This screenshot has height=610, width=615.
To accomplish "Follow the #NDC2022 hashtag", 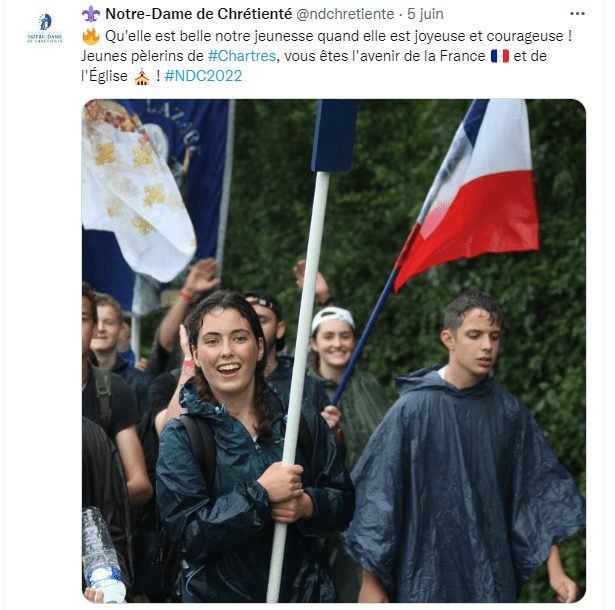I will pos(203,76).
